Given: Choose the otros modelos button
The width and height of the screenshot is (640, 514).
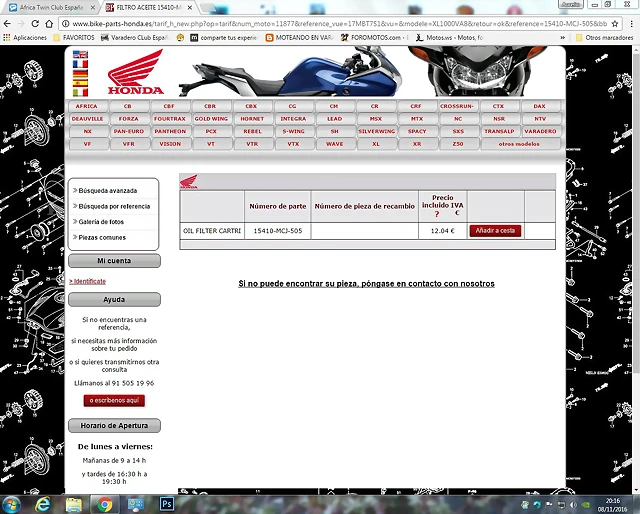Looking at the screenshot, I should (519, 144).
